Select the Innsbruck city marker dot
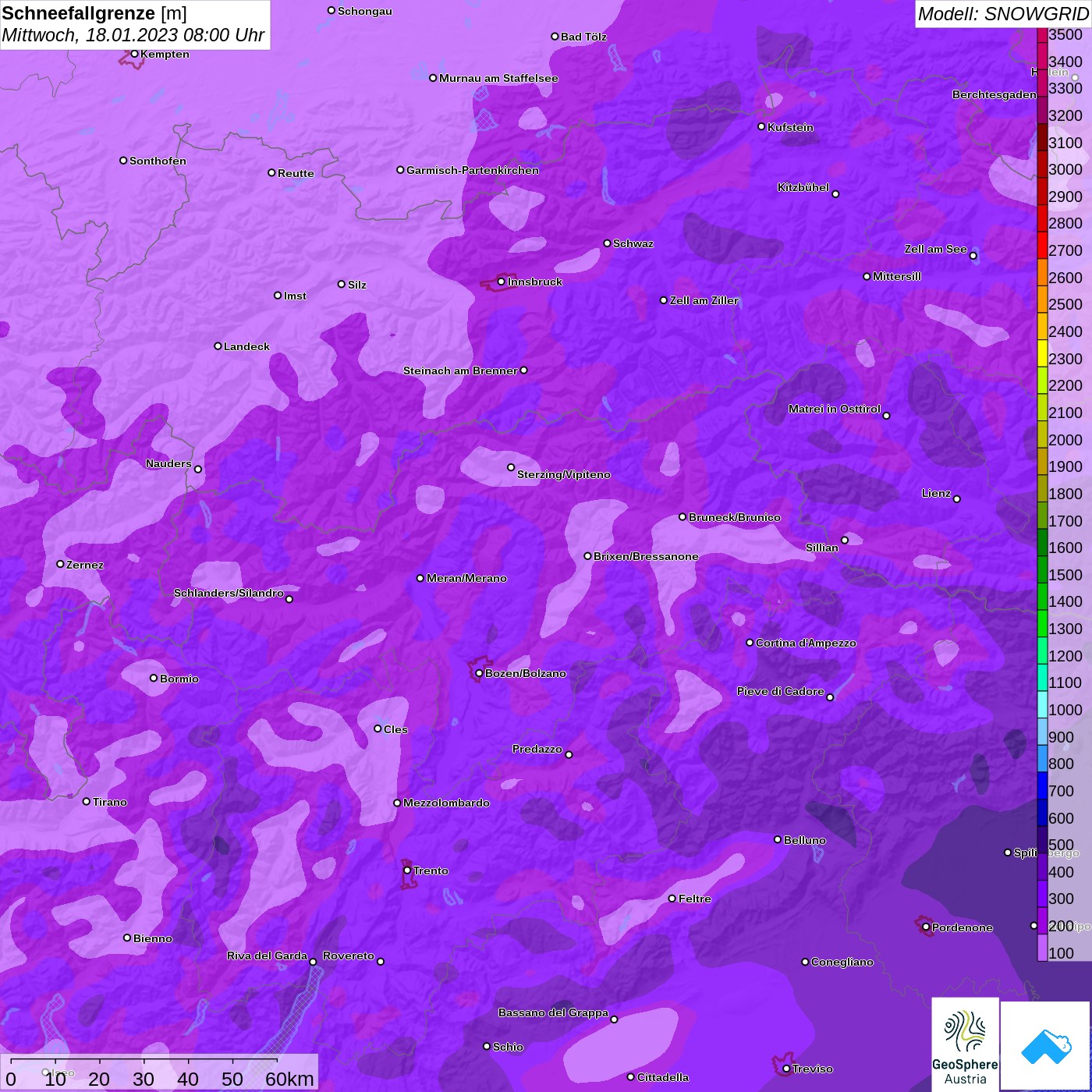The image size is (1092, 1092). click(x=502, y=282)
